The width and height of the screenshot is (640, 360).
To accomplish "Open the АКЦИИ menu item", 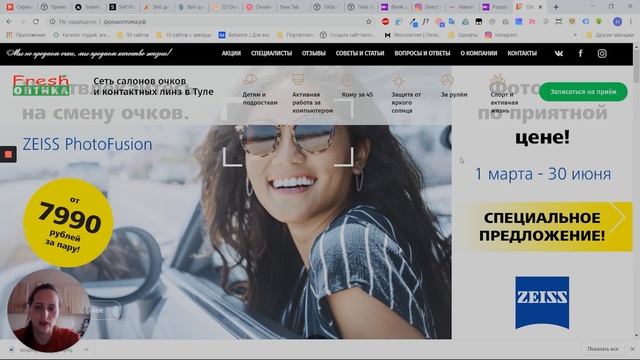I will (231, 53).
